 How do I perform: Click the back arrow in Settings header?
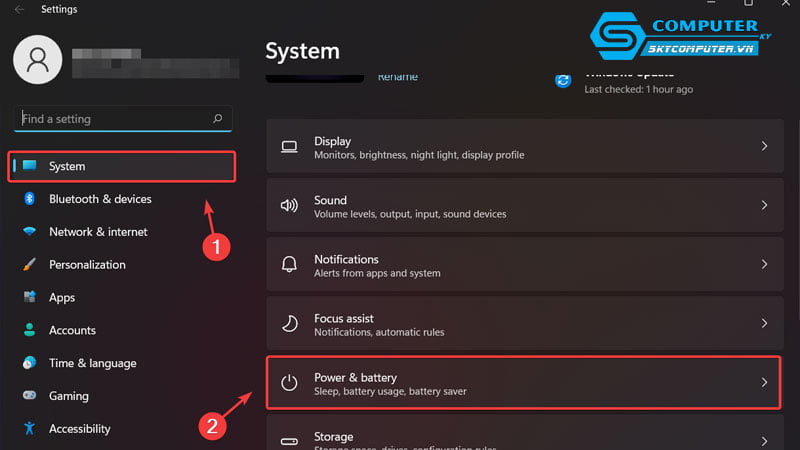pyautogui.click(x=19, y=9)
